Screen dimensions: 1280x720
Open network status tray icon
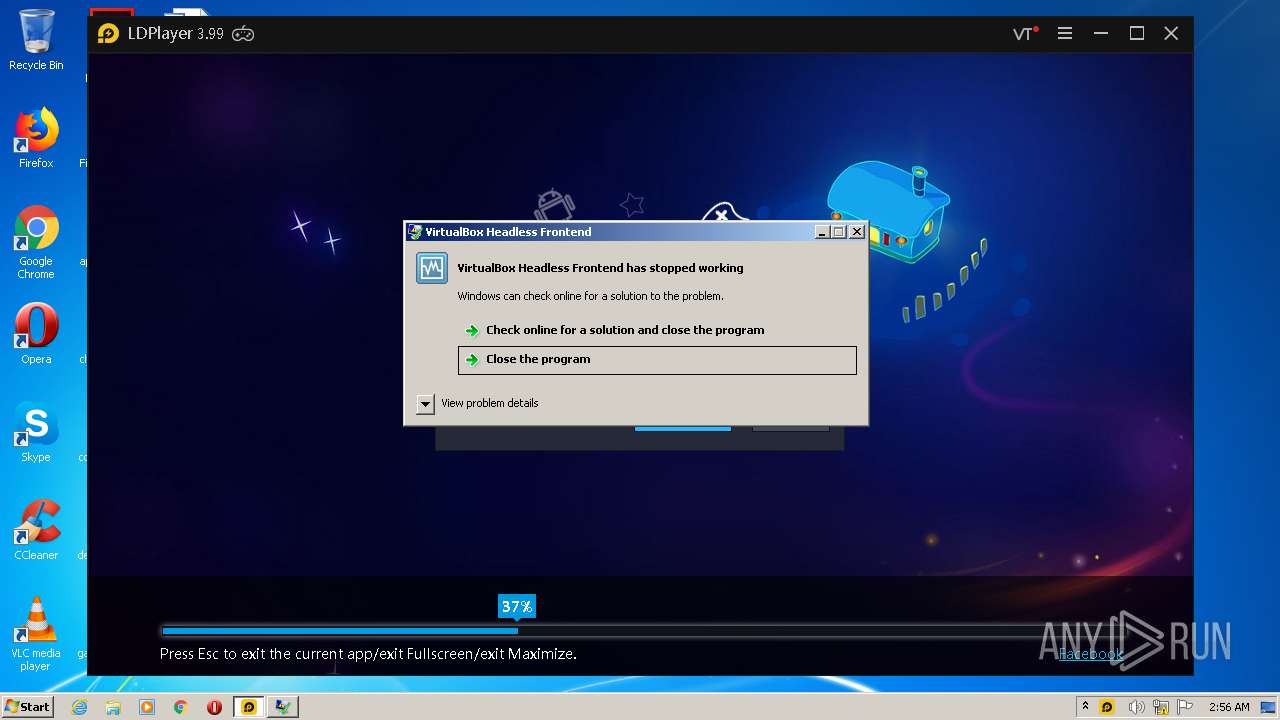pyautogui.click(x=1161, y=707)
